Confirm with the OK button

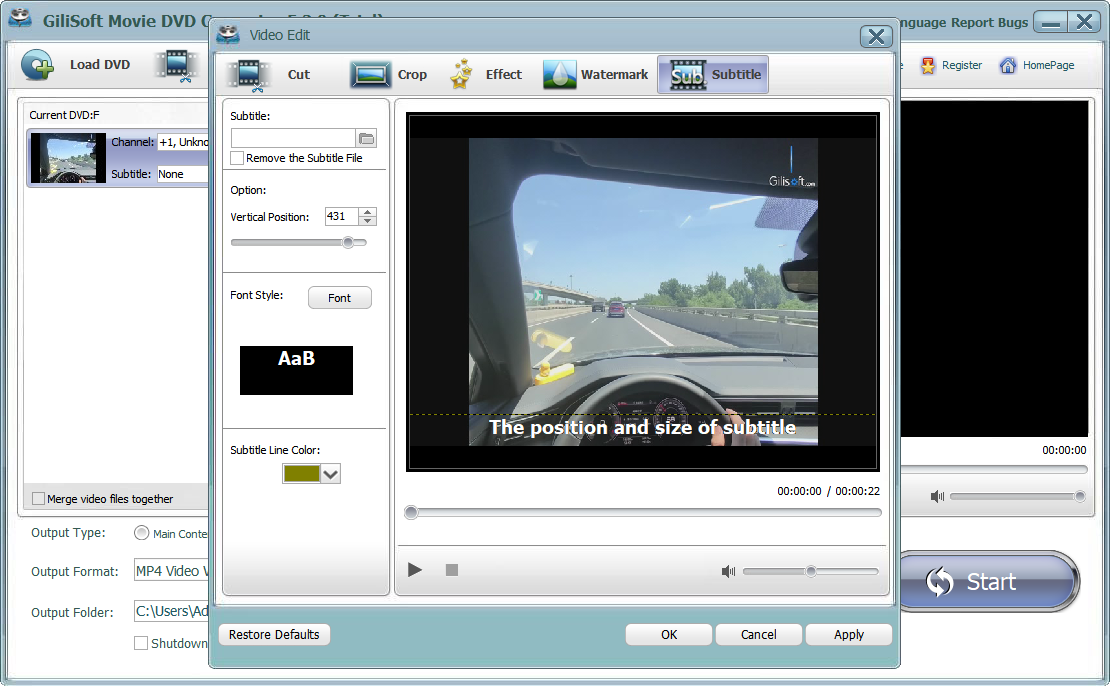click(x=669, y=635)
